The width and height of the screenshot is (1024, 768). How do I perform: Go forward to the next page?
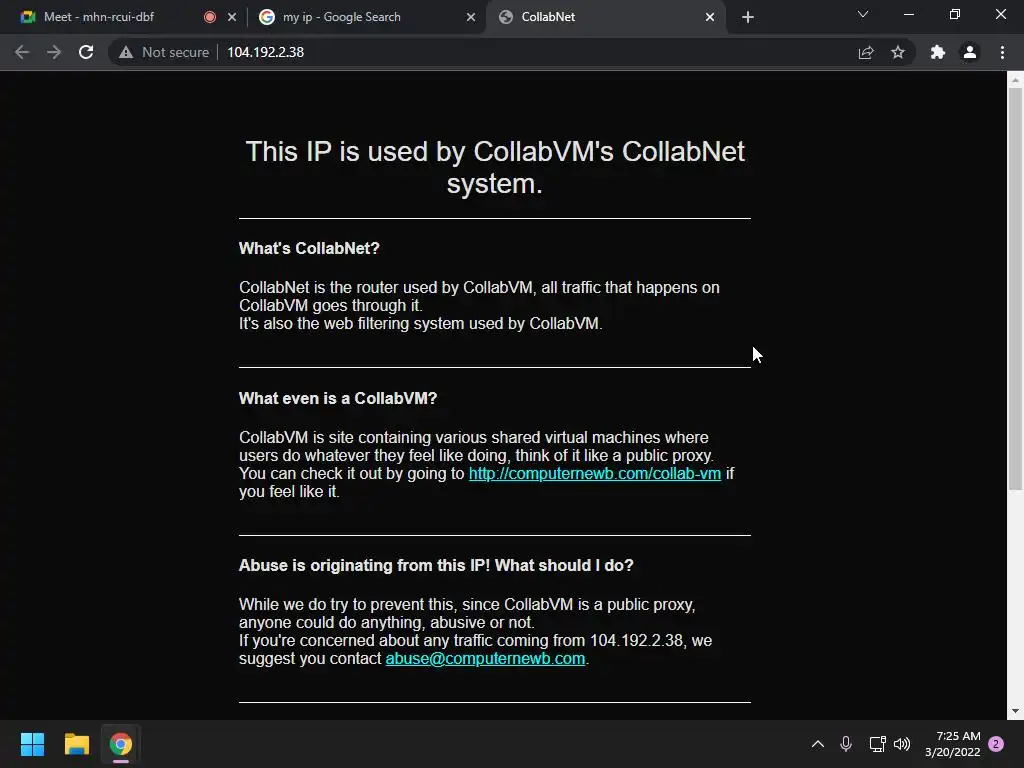click(54, 52)
